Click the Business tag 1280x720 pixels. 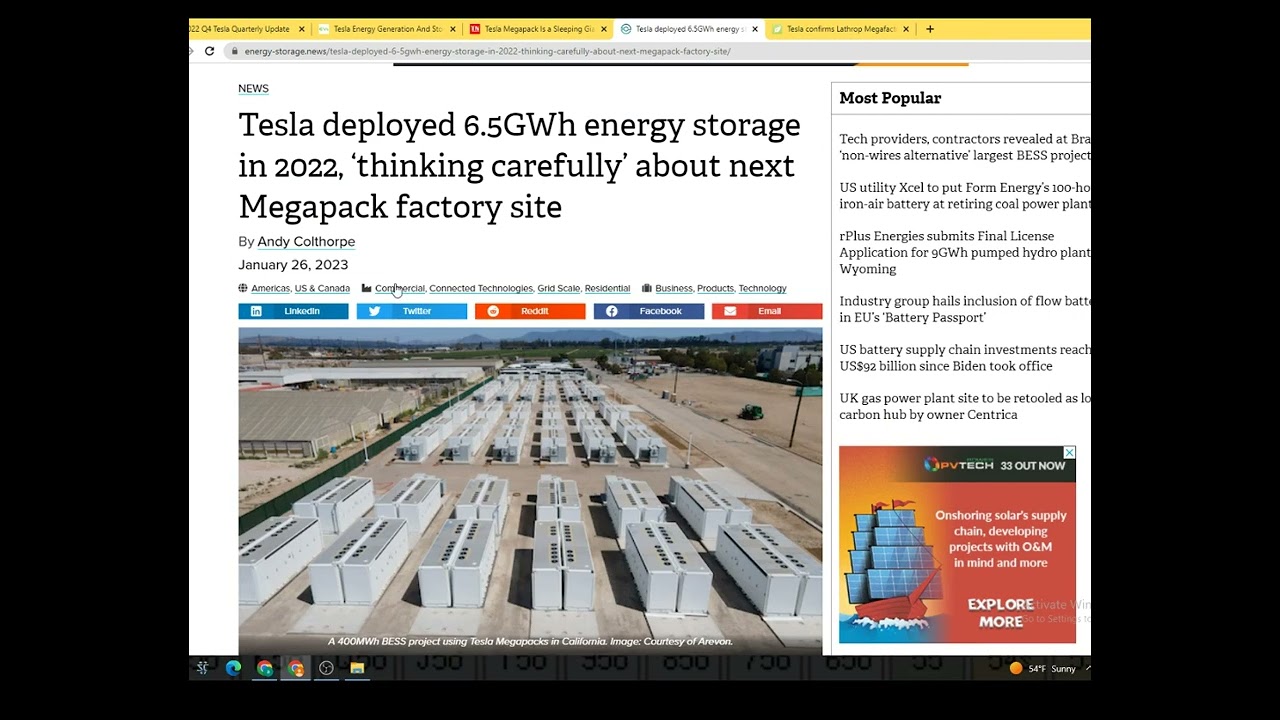(673, 288)
